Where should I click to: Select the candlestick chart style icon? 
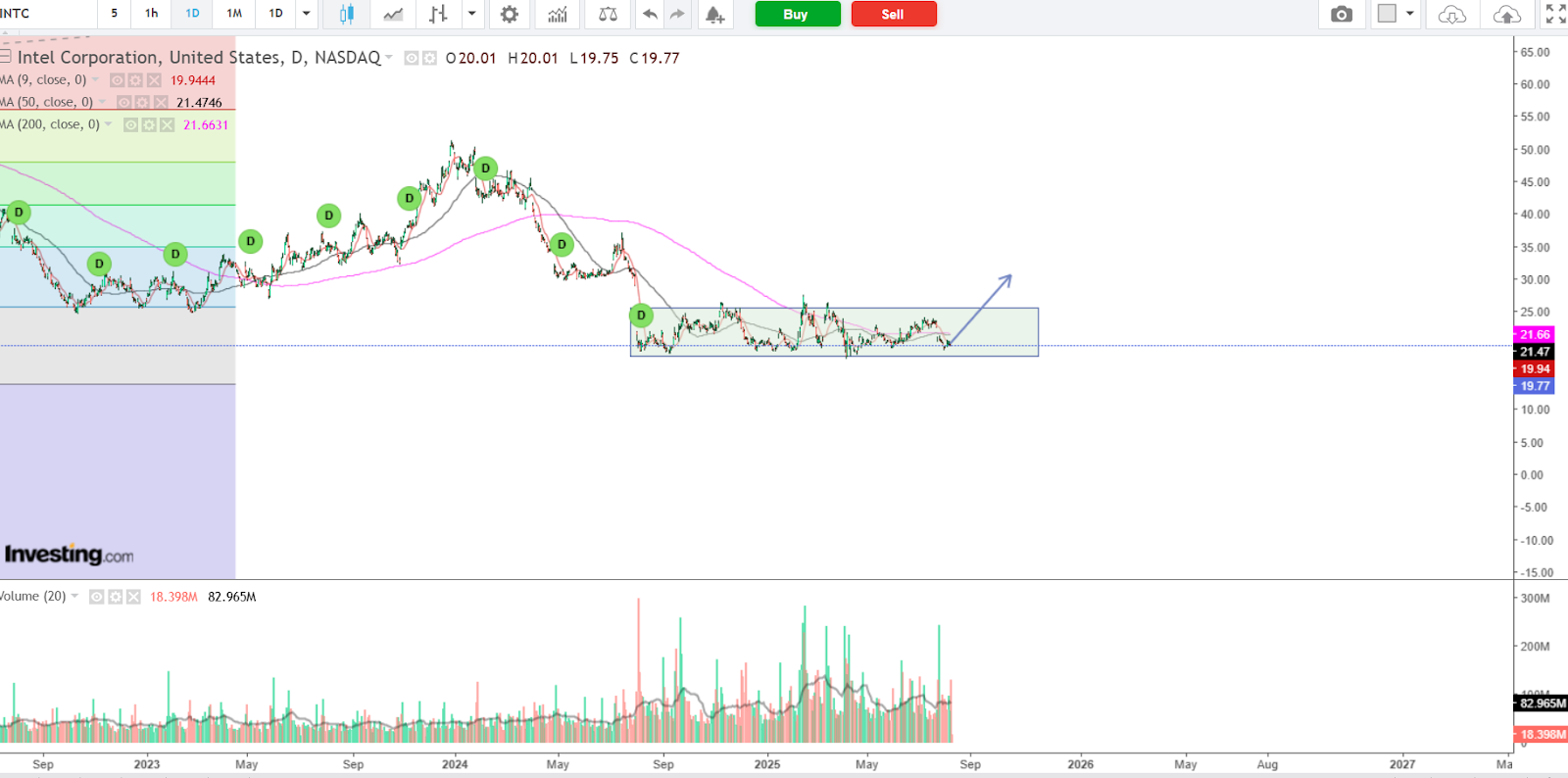click(346, 14)
